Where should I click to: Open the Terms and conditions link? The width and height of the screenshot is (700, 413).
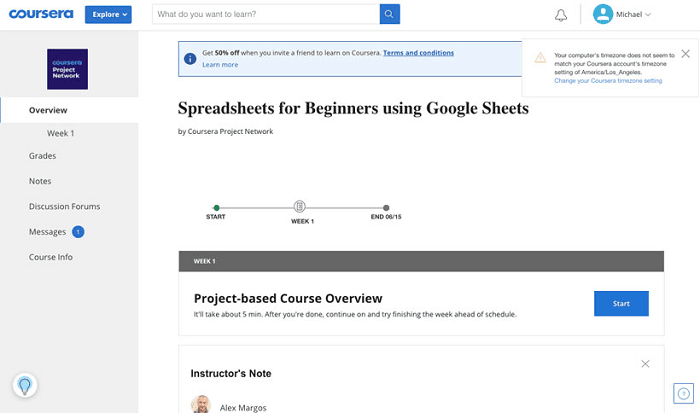click(418, 53)
